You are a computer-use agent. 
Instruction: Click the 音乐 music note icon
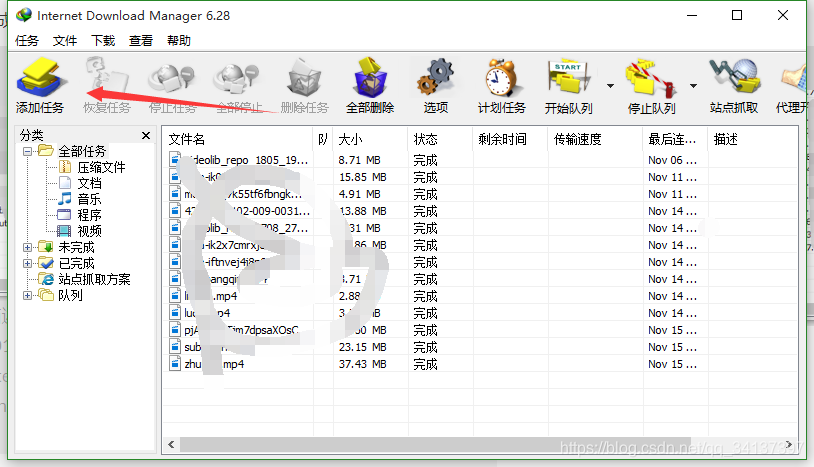(64, 199)
